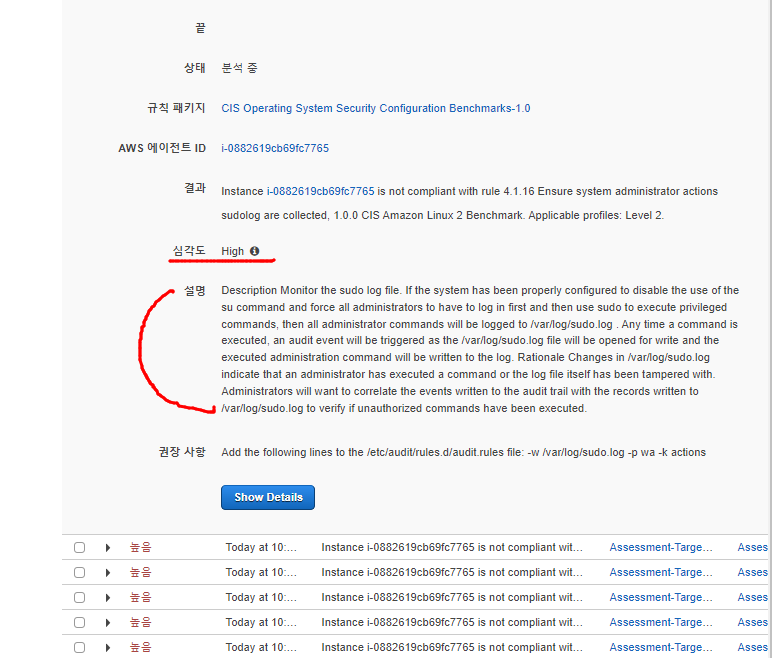Image resolution: width=772 pixels, height=658 pixels.
Task: Expand the fourth finding row below Show Details
Action: pos(108,623)
